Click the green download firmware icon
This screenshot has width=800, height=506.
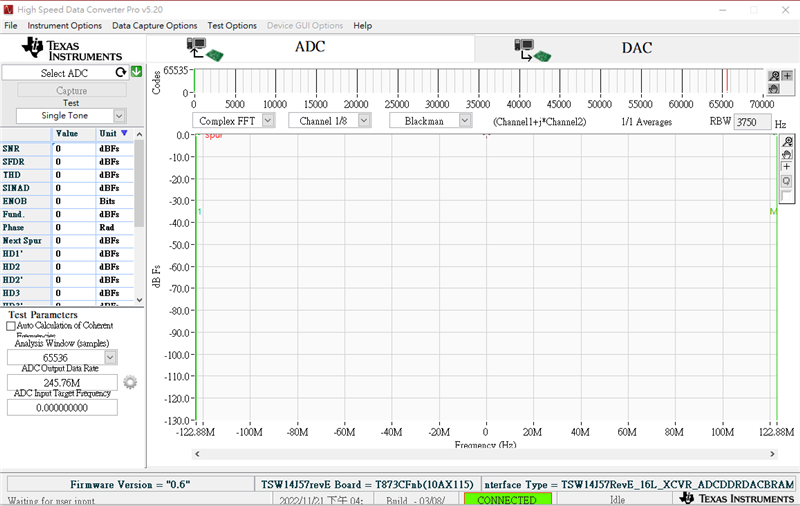[x=137, y=72]
